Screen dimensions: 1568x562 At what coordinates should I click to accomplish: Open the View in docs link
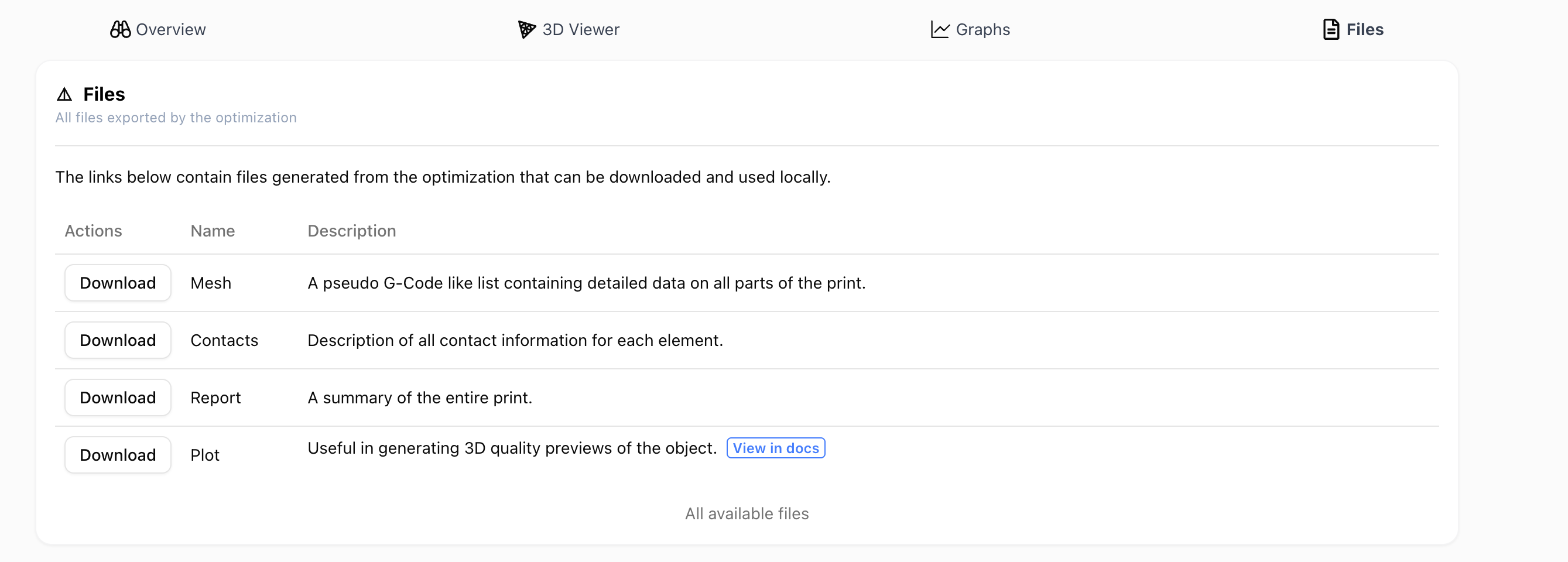[x=775, y=447]
